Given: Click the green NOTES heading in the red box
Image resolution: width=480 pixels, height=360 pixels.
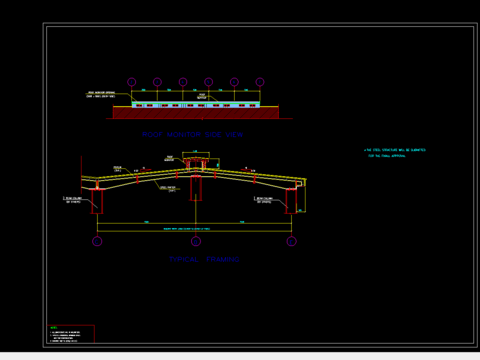Looking at the screenshot, I should point(54,328).
